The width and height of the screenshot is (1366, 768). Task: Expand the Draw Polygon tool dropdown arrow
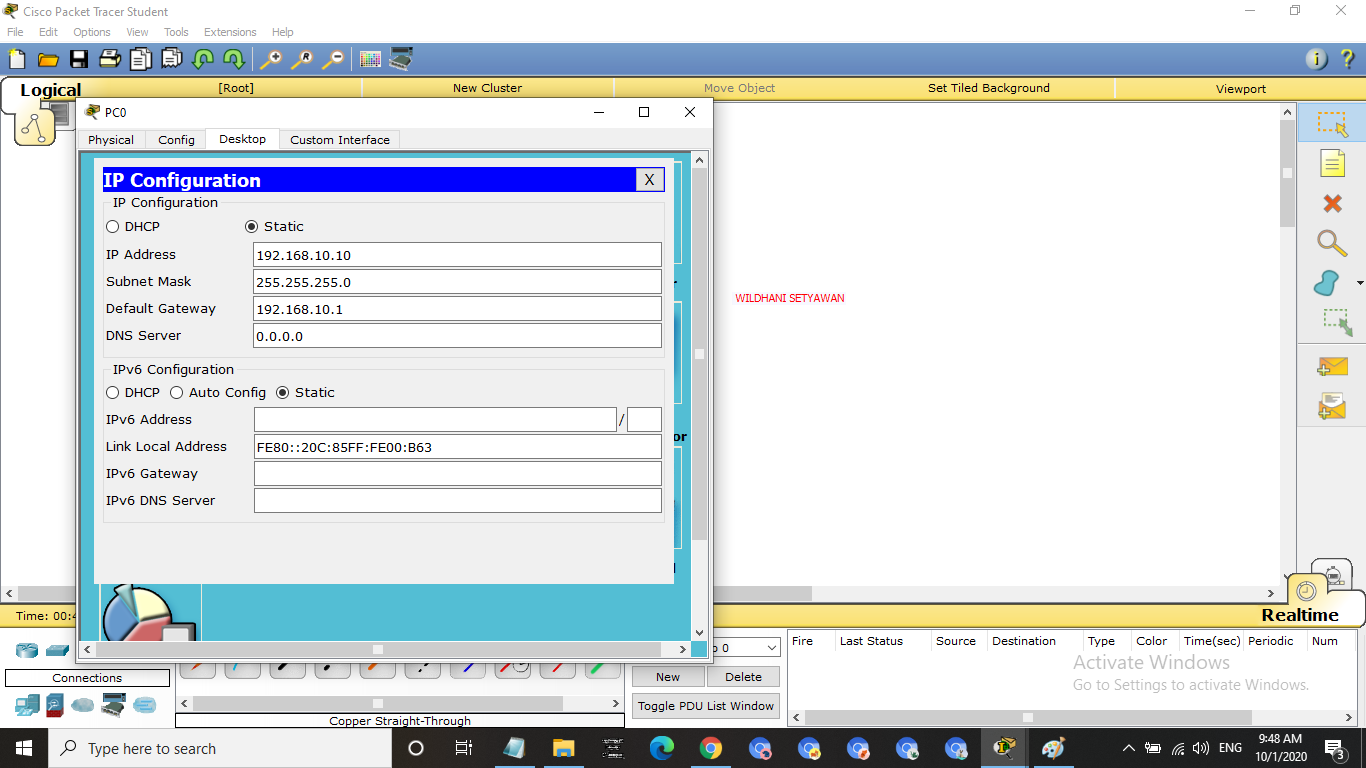(1359, 283)
